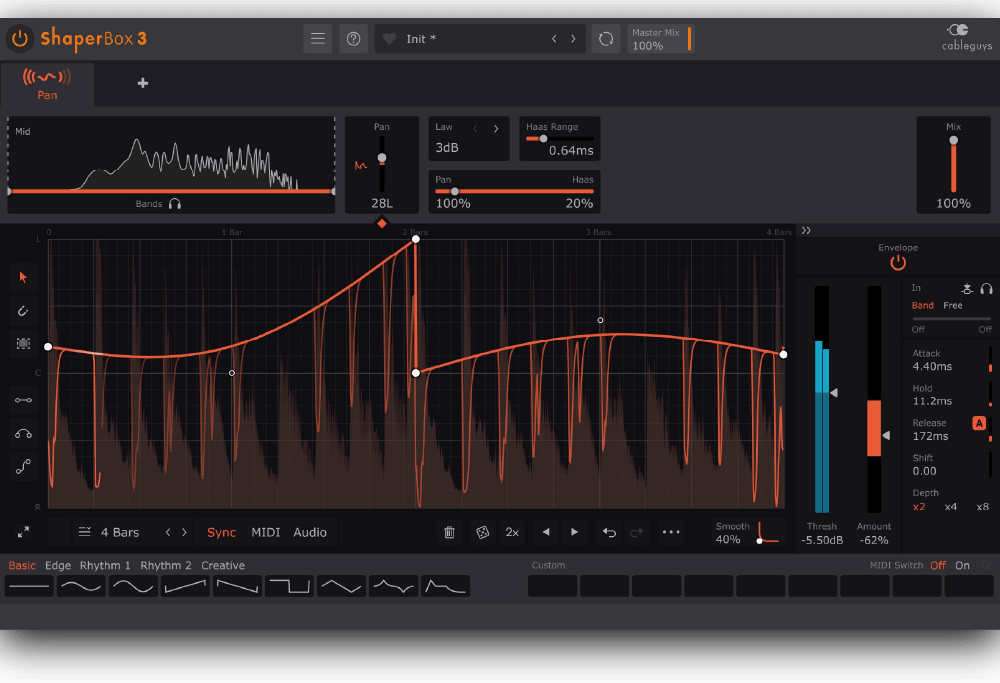The image size is (1000, 683).
Task: Select Sync trigger mode
Action: pos(221,532)
